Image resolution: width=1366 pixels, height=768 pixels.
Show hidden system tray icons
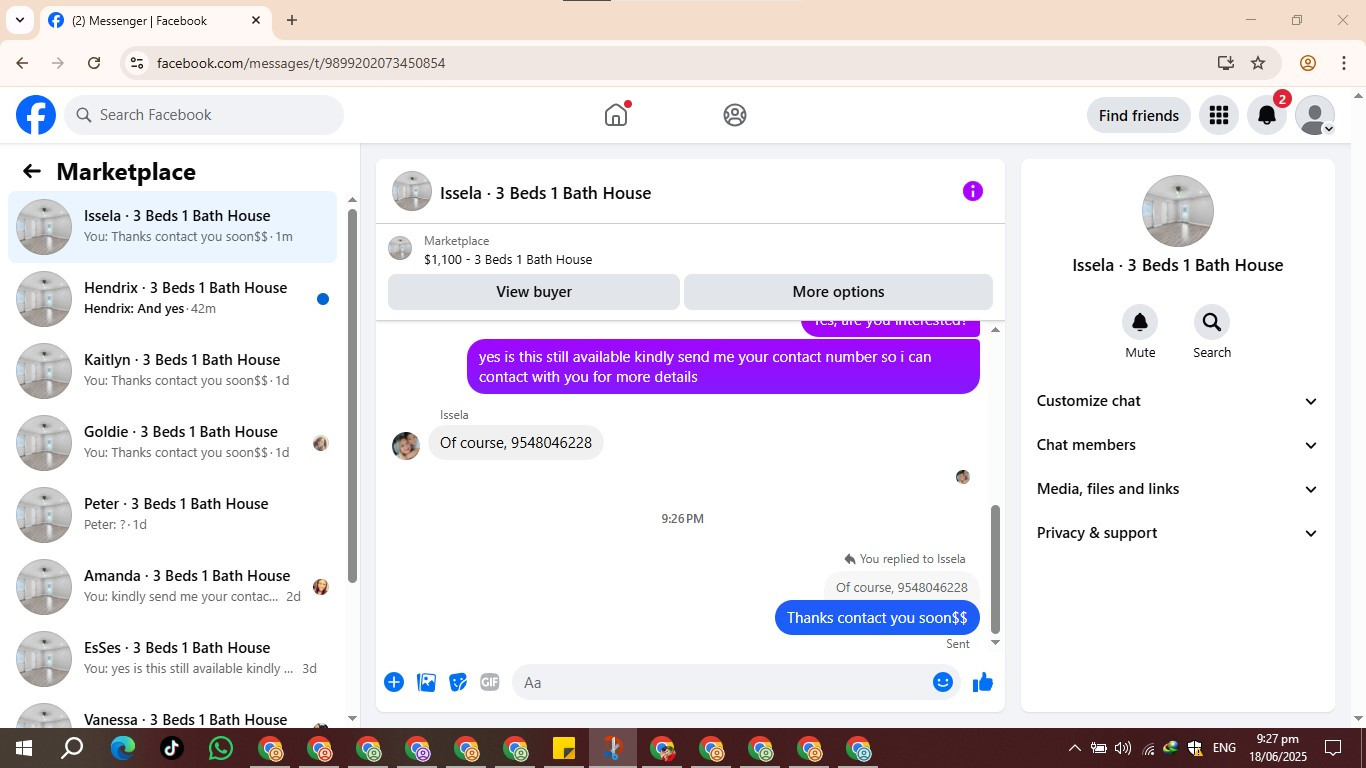click(1075, 748)
